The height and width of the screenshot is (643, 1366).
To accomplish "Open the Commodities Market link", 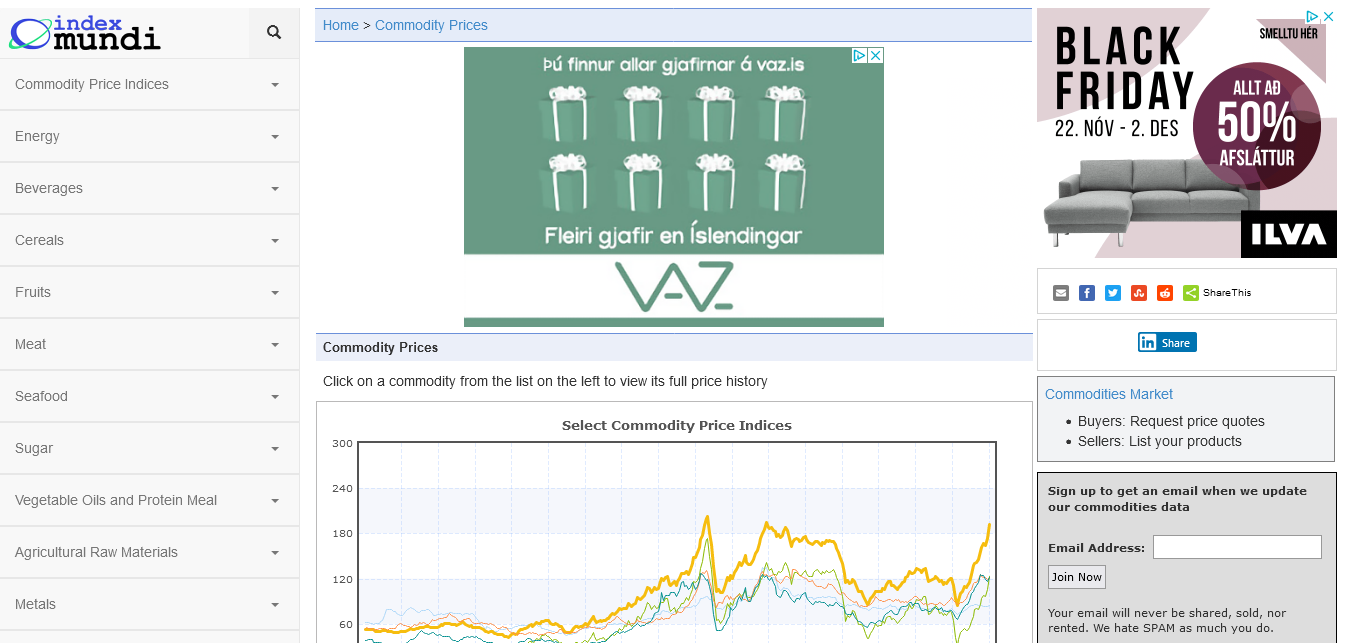I will coord(1108,394).
